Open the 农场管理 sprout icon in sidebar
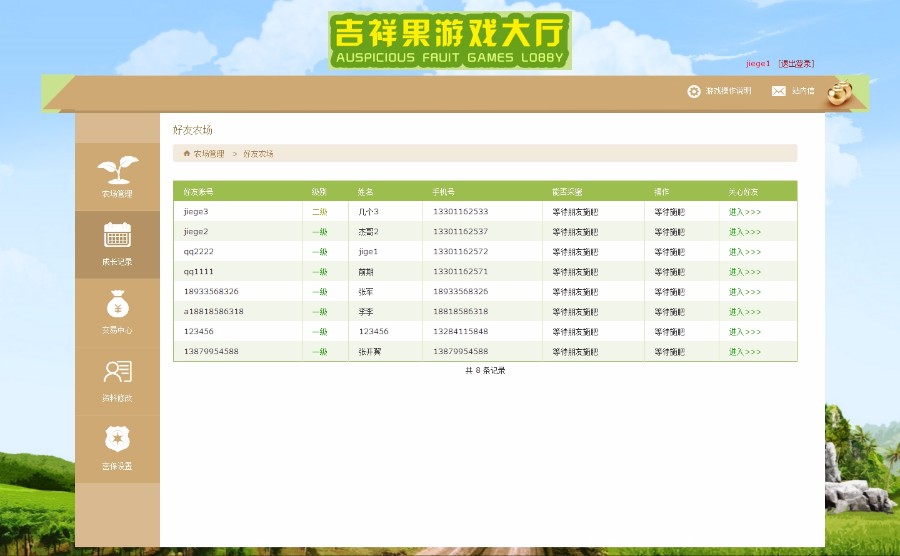Screen dimensions: 900x556 click(118, 169)
